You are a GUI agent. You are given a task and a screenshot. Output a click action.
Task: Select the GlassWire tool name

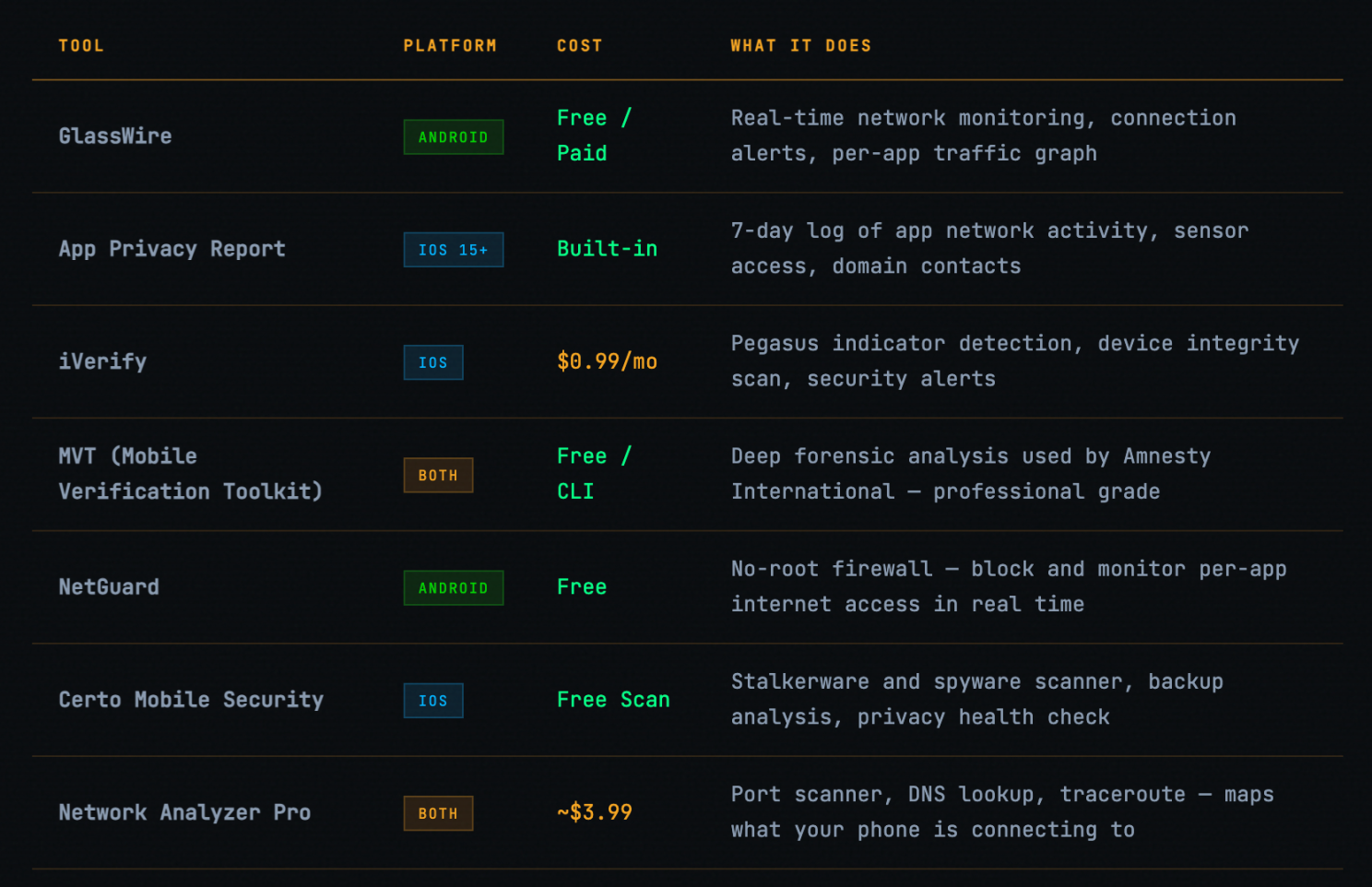click(x=115, y=136)
